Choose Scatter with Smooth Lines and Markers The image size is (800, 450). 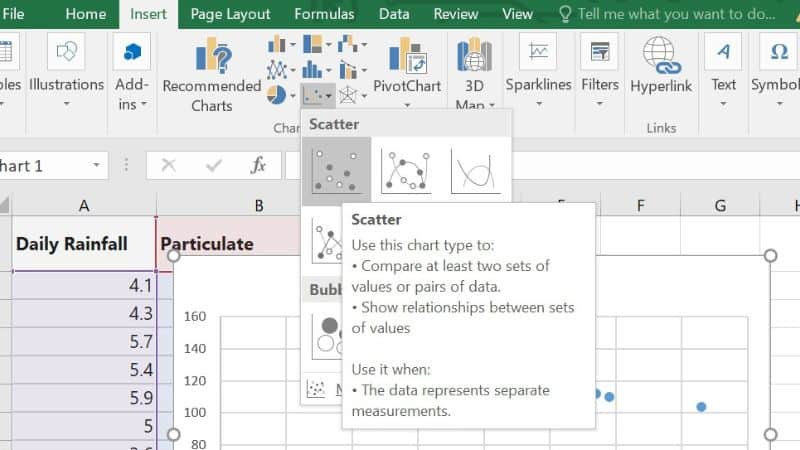point(406,171)
